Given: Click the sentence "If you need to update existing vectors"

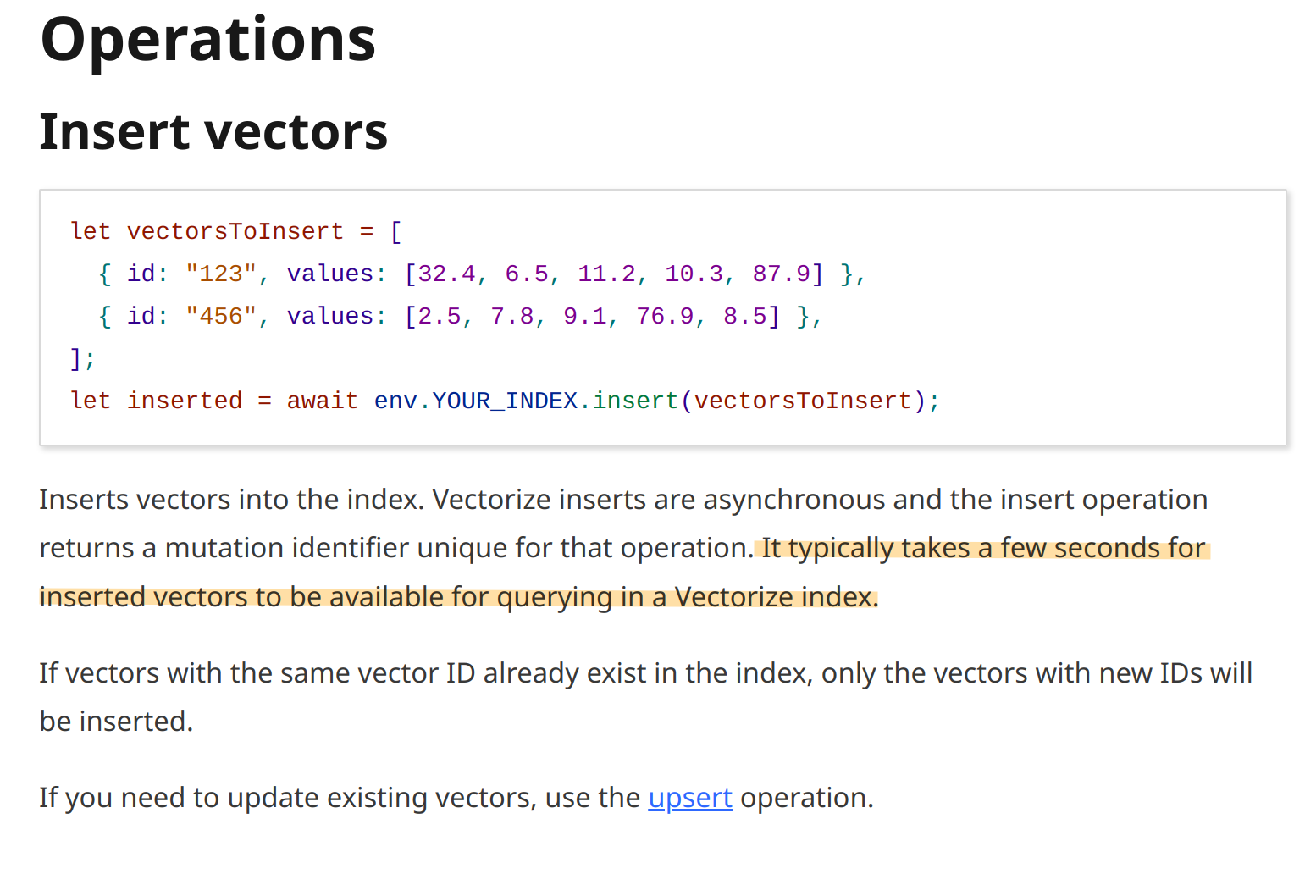Looking at the screenshot, I should pos(339,798).
